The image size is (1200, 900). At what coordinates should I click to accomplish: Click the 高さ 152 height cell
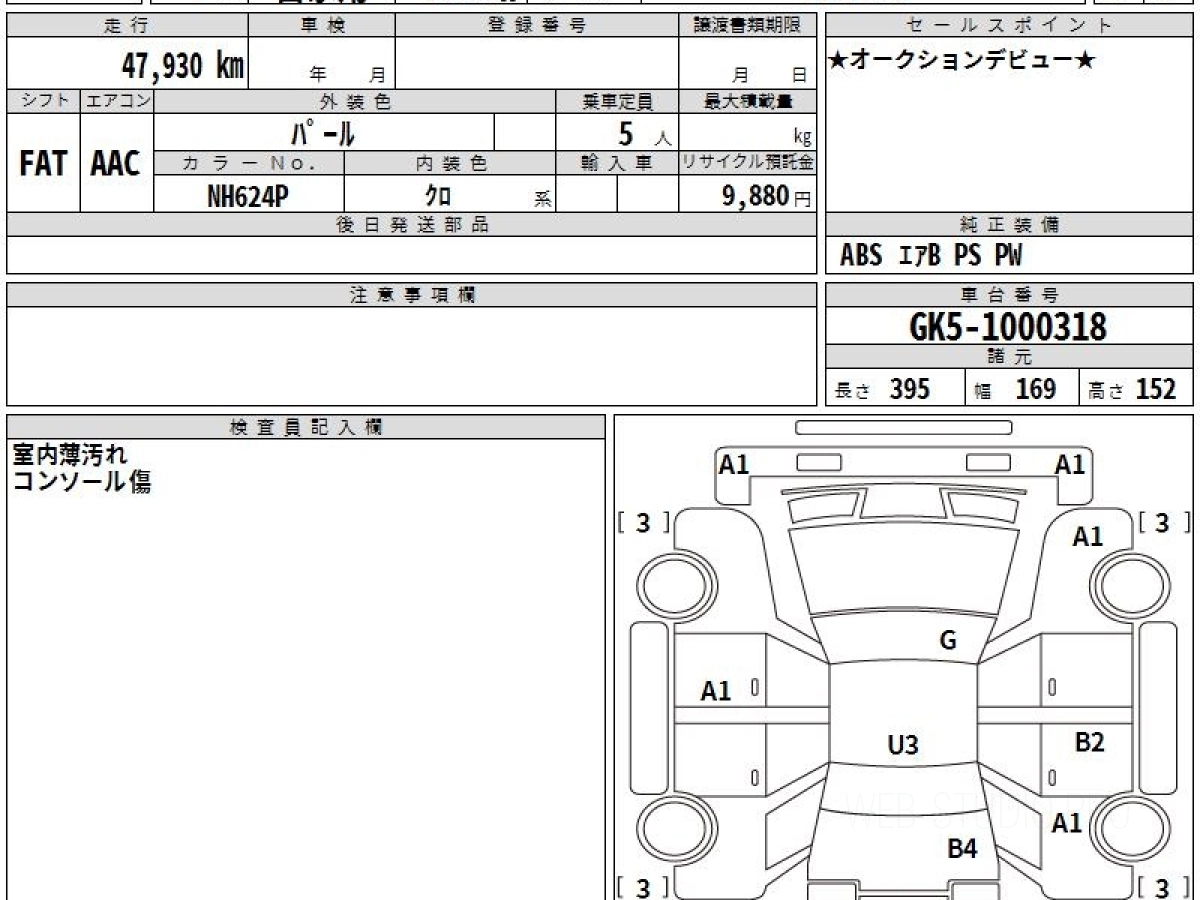pyautogui.click(x=1137, y=388)
